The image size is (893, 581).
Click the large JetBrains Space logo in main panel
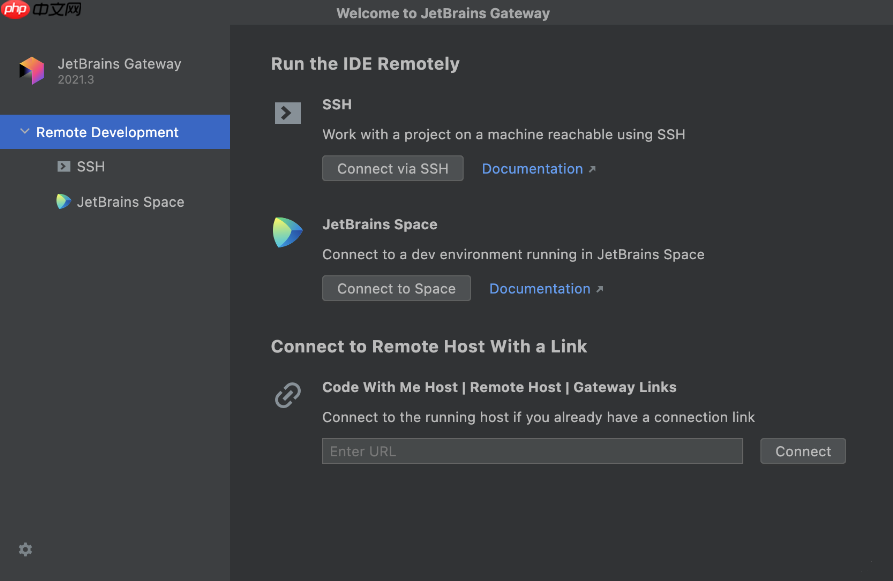(x=288, y=233)
